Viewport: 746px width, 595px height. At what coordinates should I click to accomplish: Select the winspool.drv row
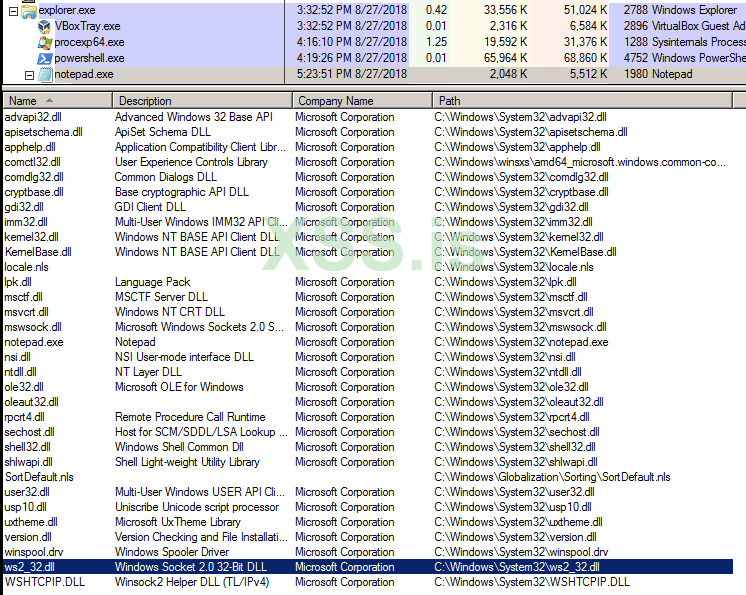click(368, 552)
